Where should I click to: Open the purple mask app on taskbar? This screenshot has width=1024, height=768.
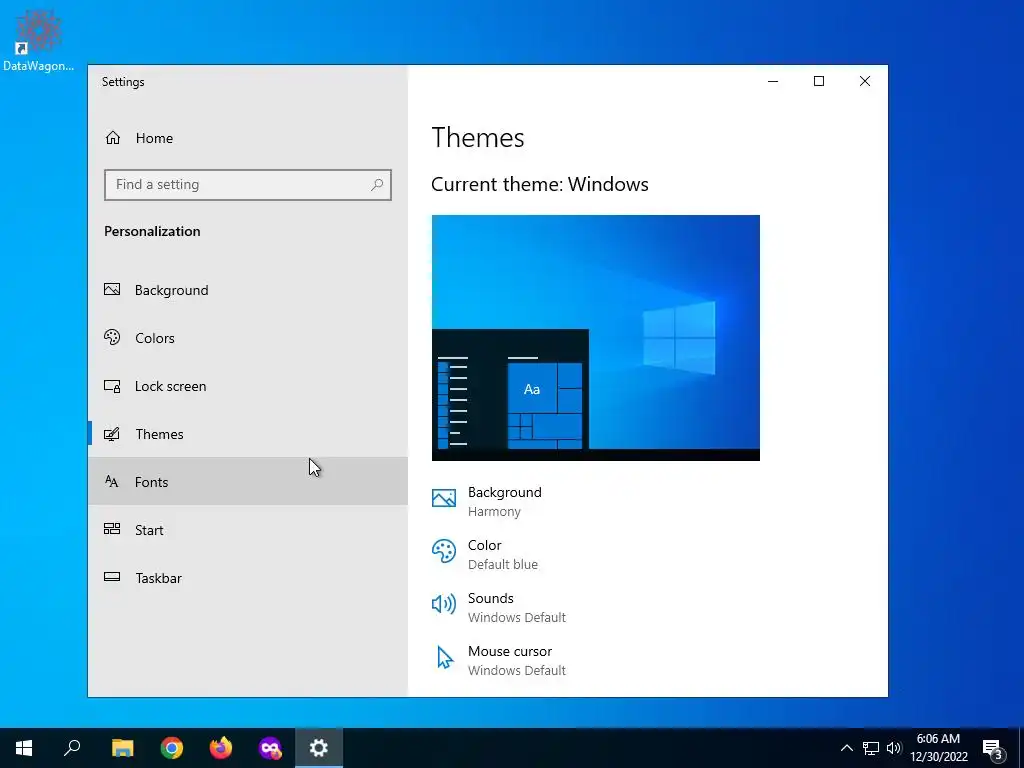(x=270, y=748)
